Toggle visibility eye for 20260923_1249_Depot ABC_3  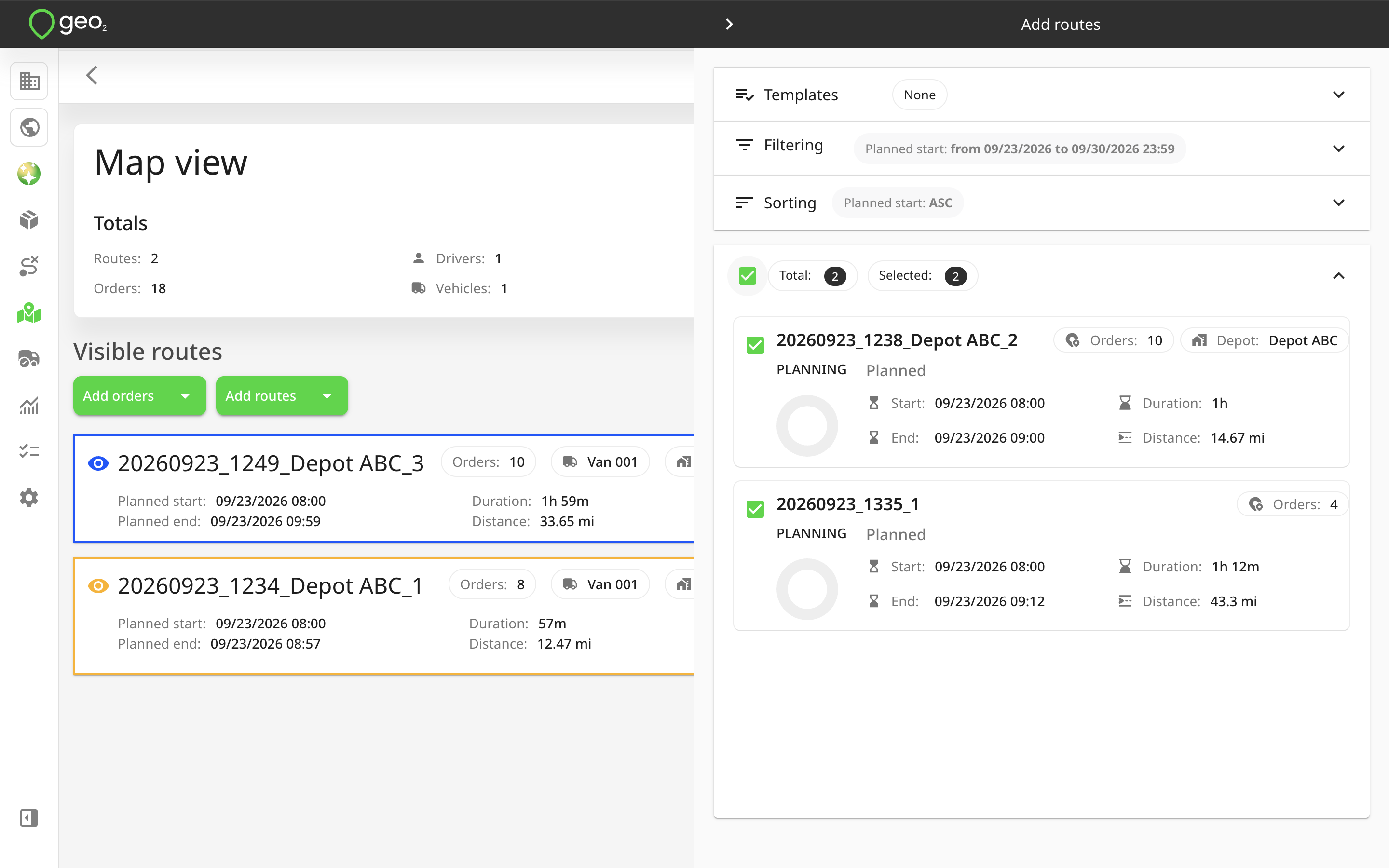coord(98,463)
